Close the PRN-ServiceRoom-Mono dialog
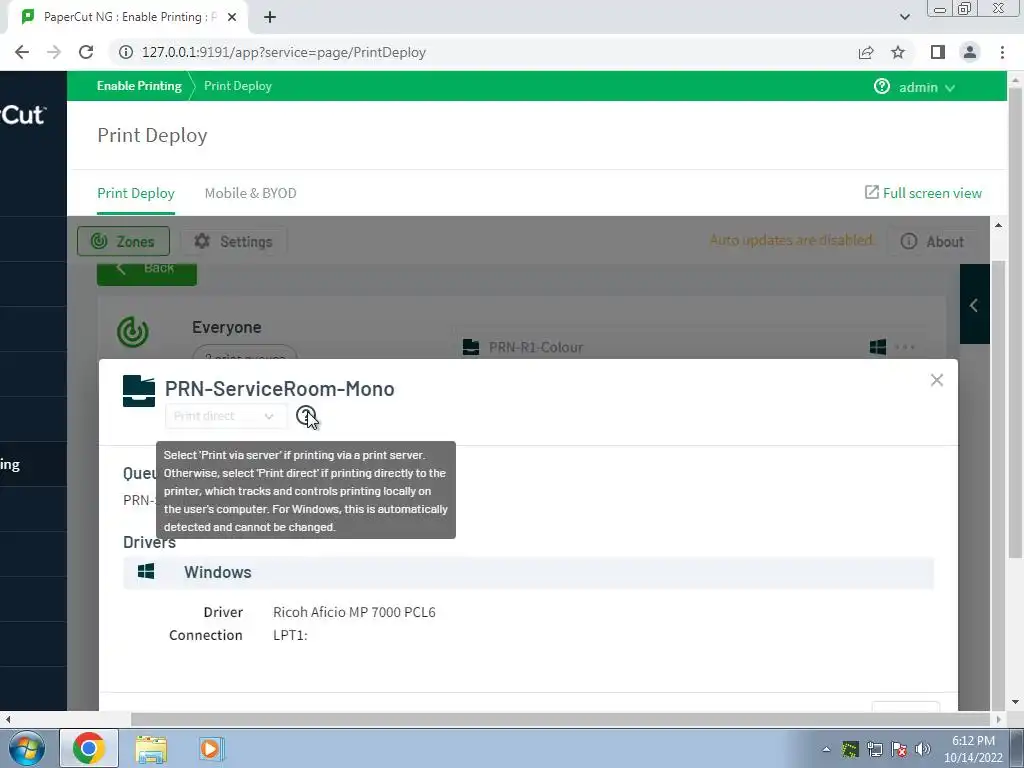 coord(936,380)
